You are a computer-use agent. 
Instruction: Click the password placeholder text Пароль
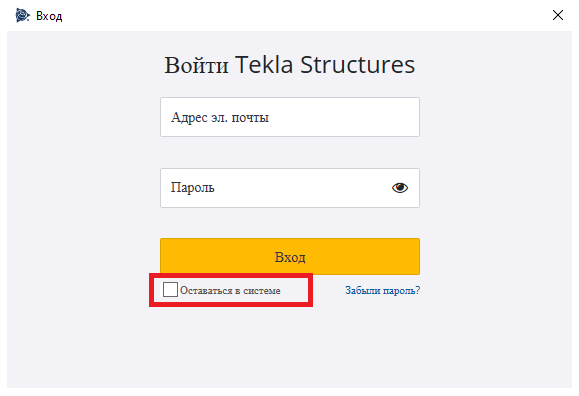(192, 188)
